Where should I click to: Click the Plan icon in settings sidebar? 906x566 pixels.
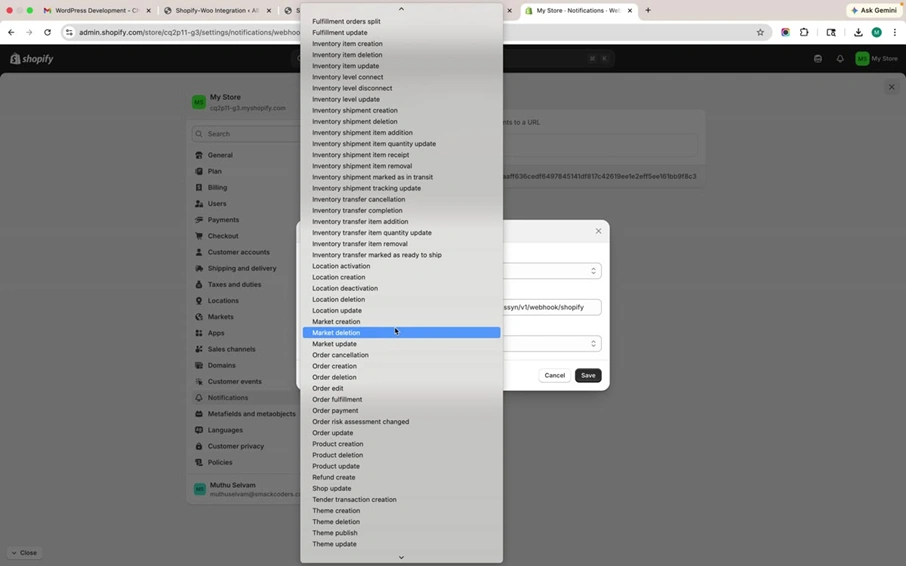click(x=199, y=172)
